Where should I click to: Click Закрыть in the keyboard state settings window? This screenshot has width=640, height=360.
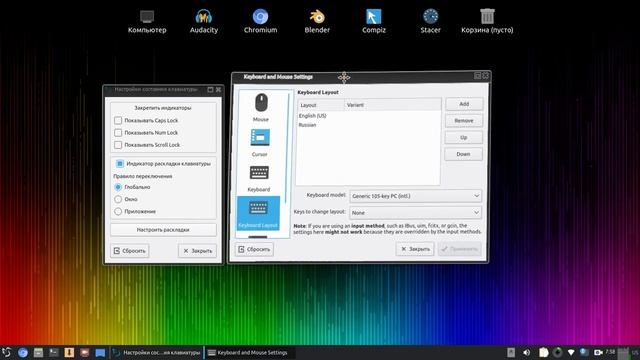198,251
